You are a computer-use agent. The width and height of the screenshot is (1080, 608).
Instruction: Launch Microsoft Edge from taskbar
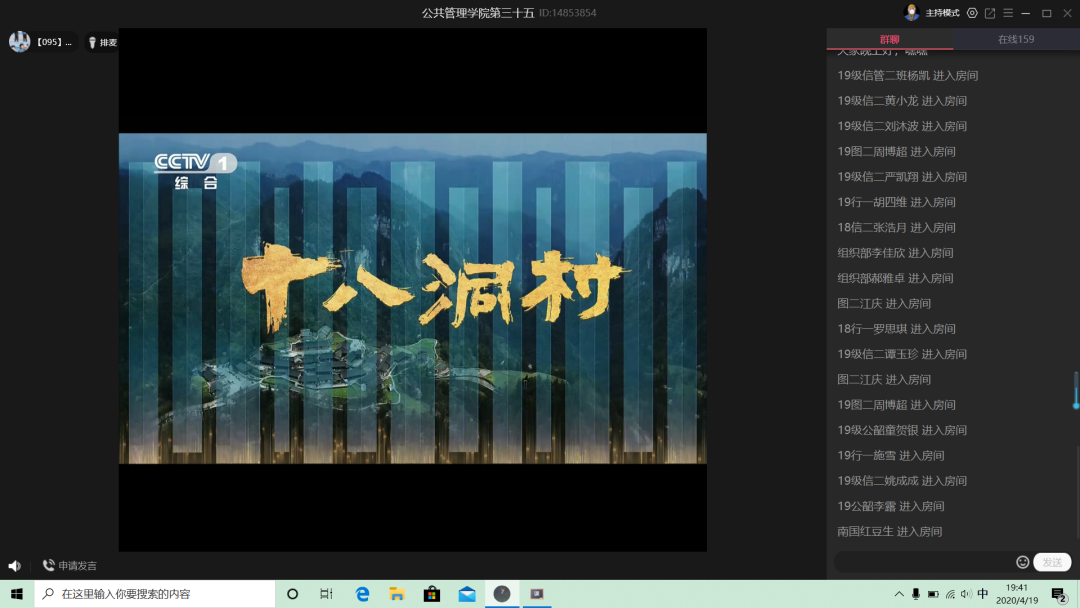362,594
